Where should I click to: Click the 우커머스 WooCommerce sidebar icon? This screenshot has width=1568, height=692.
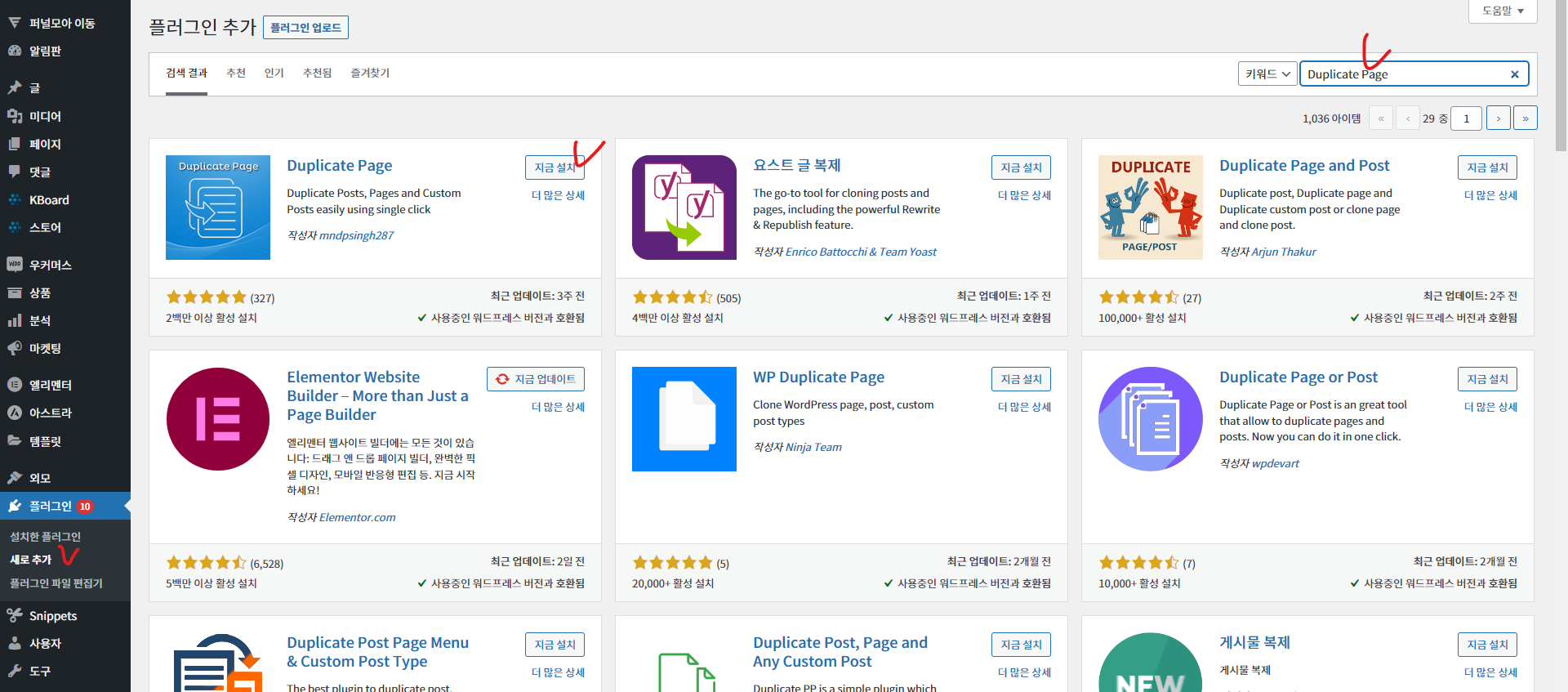click(x=15, y=265)
